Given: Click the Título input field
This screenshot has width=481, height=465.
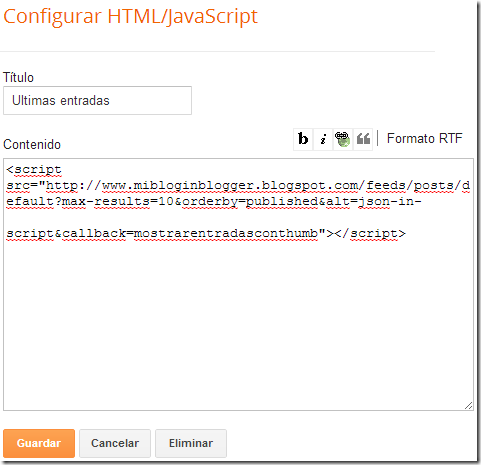Looking at the screenshot, I should [x=97, y=100].
